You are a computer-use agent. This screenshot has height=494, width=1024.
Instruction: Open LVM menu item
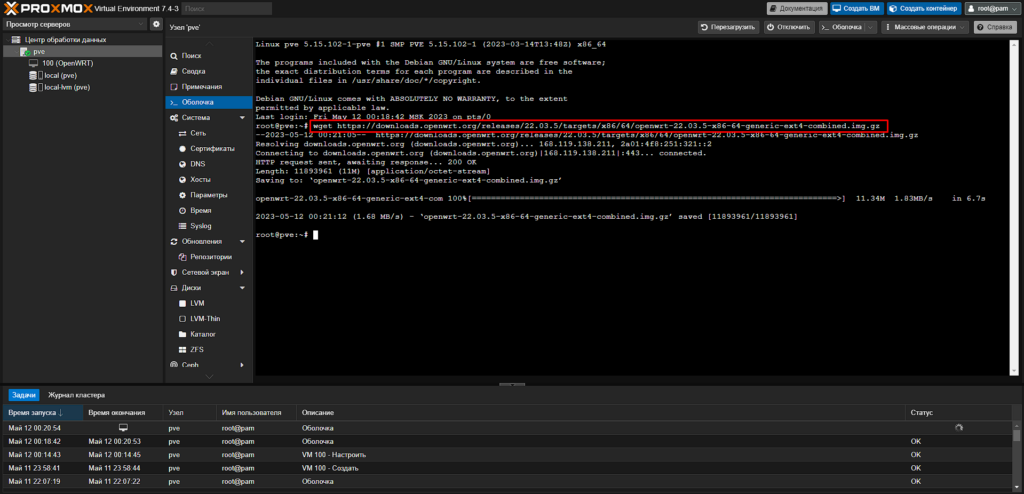[197, 304]
